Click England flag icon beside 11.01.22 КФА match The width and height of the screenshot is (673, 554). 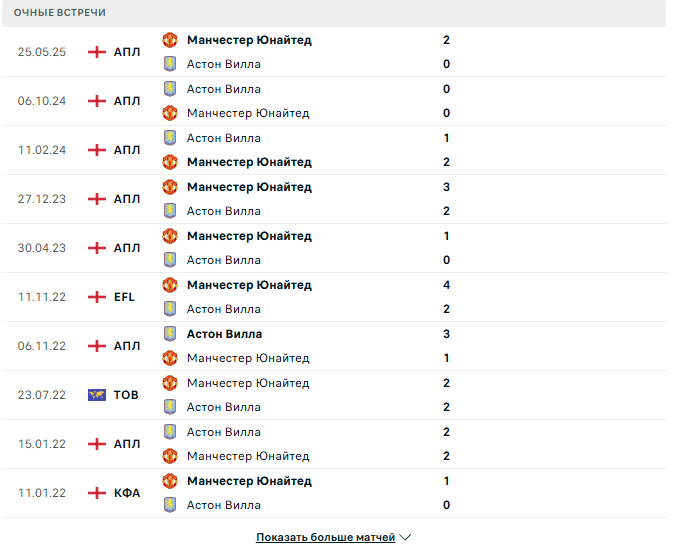(97, 493)
